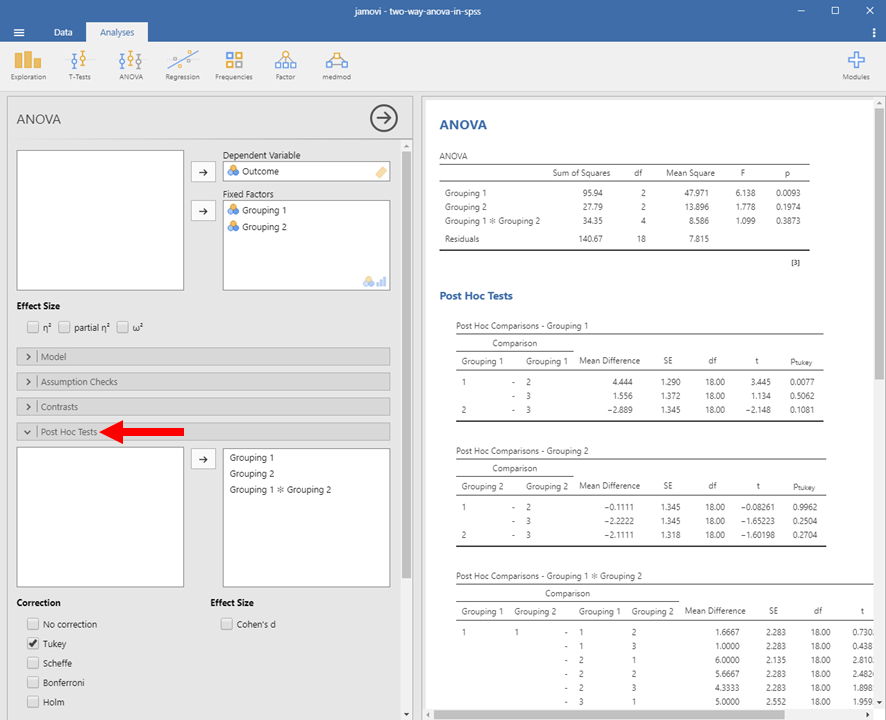The height and width of the screenshot is (720, 886).
Task: Enable the Bonferroni correction checkbox
Action: point(33,683)
